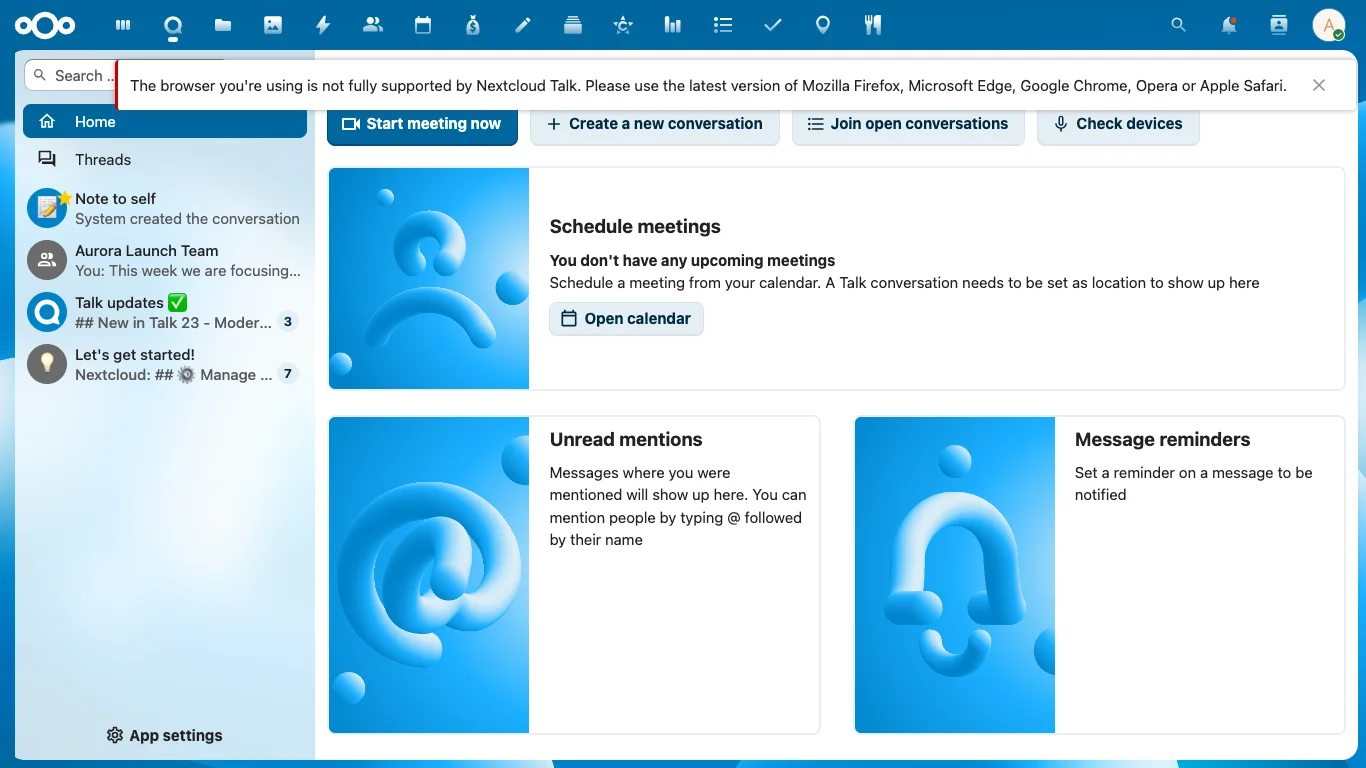Screen dimensions: 1366x768
Task: Click the unread badge showing 7
Action: click(288, 374)
